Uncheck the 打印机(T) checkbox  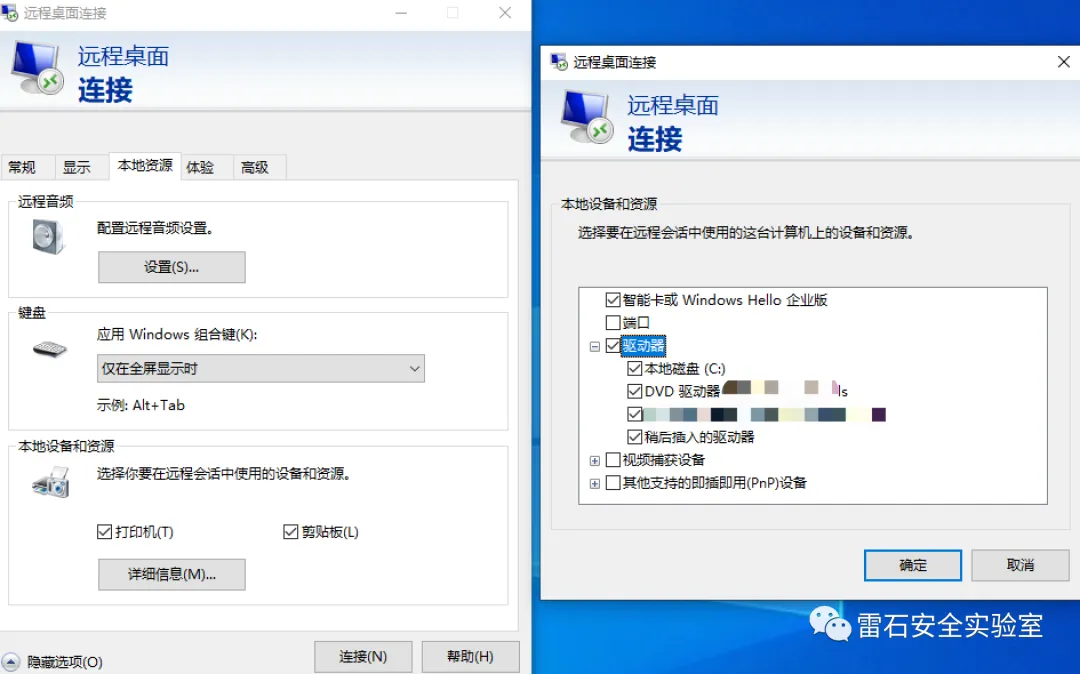[x=104, y=531]
